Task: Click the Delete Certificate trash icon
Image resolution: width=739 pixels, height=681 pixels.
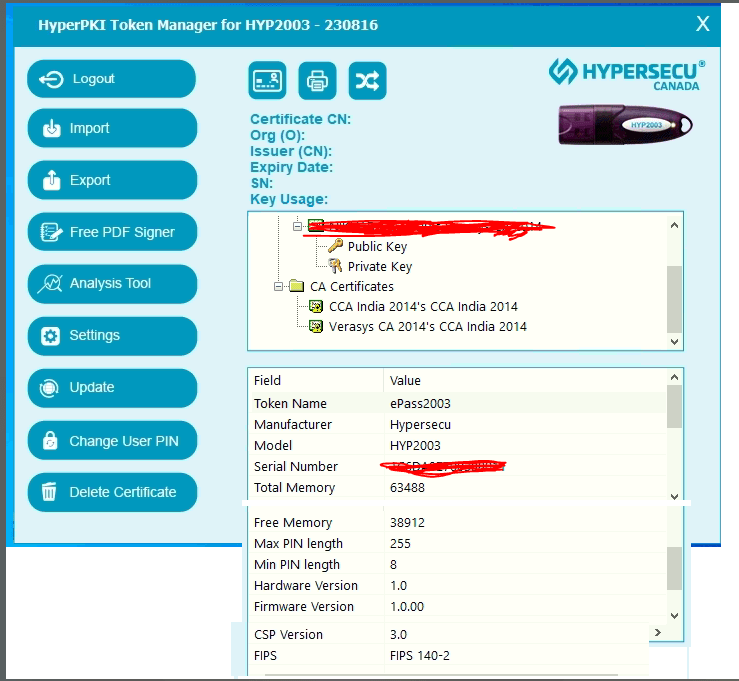Action: click(49, 492)
